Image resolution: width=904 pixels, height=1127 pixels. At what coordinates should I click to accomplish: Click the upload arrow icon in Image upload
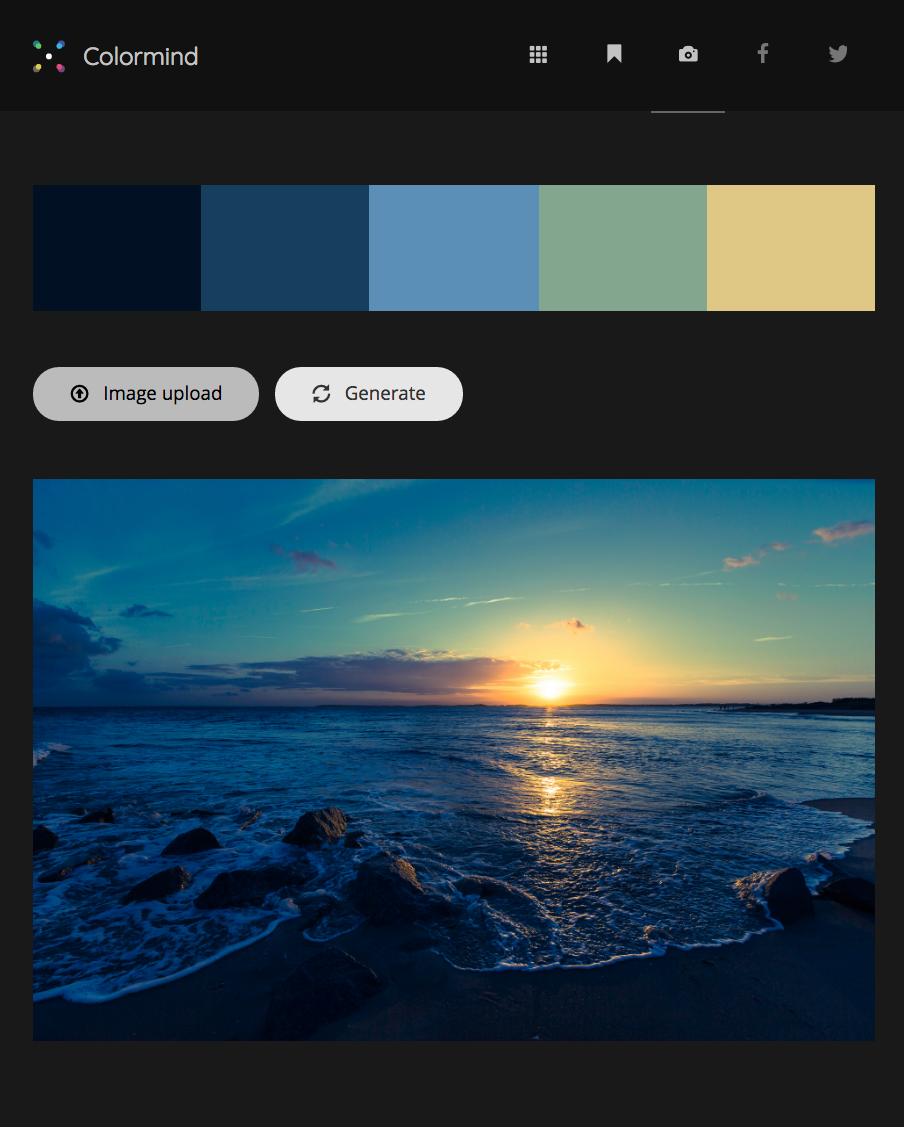tap(80, 394)
